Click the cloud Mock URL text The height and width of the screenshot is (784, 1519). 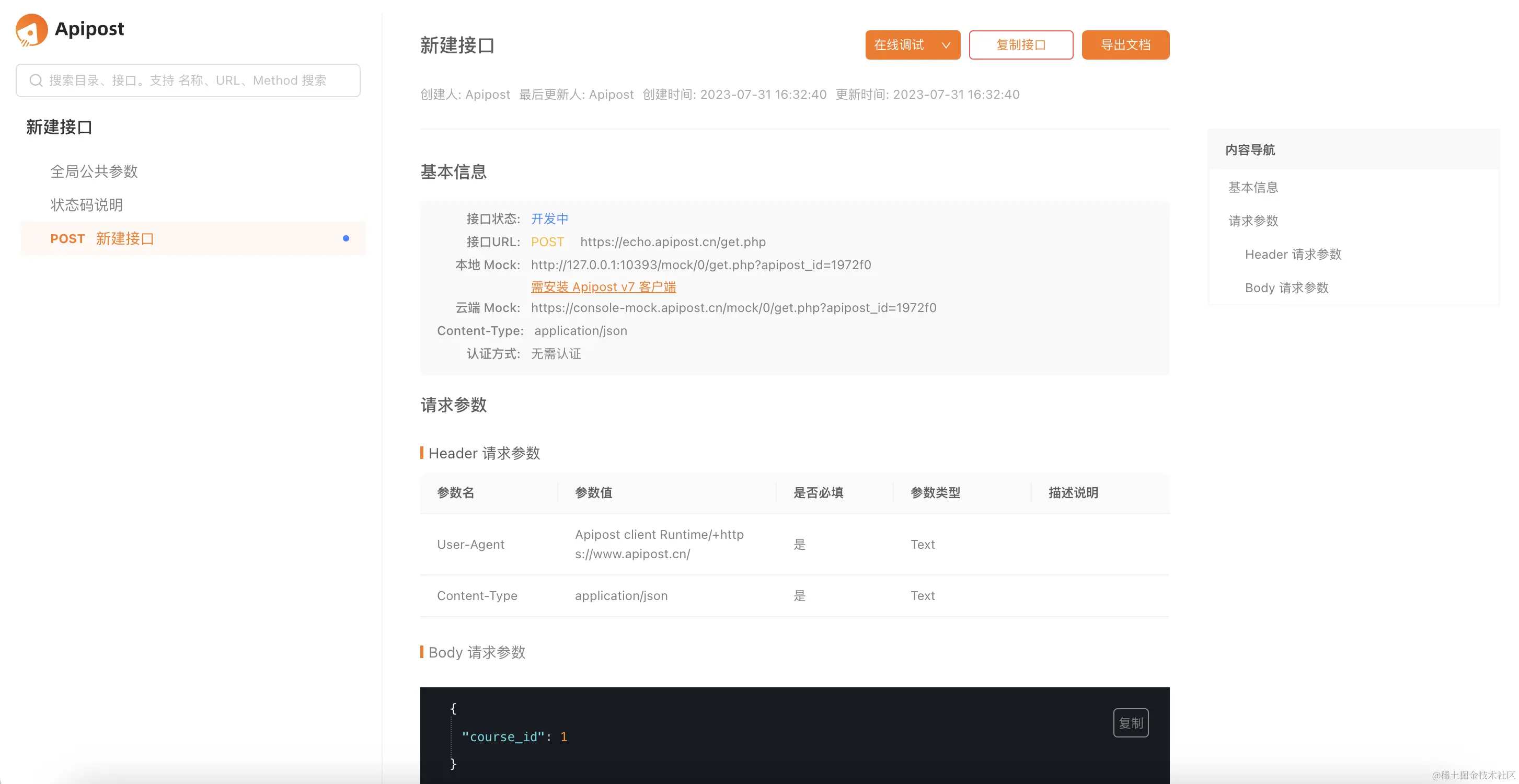(733, 308)
